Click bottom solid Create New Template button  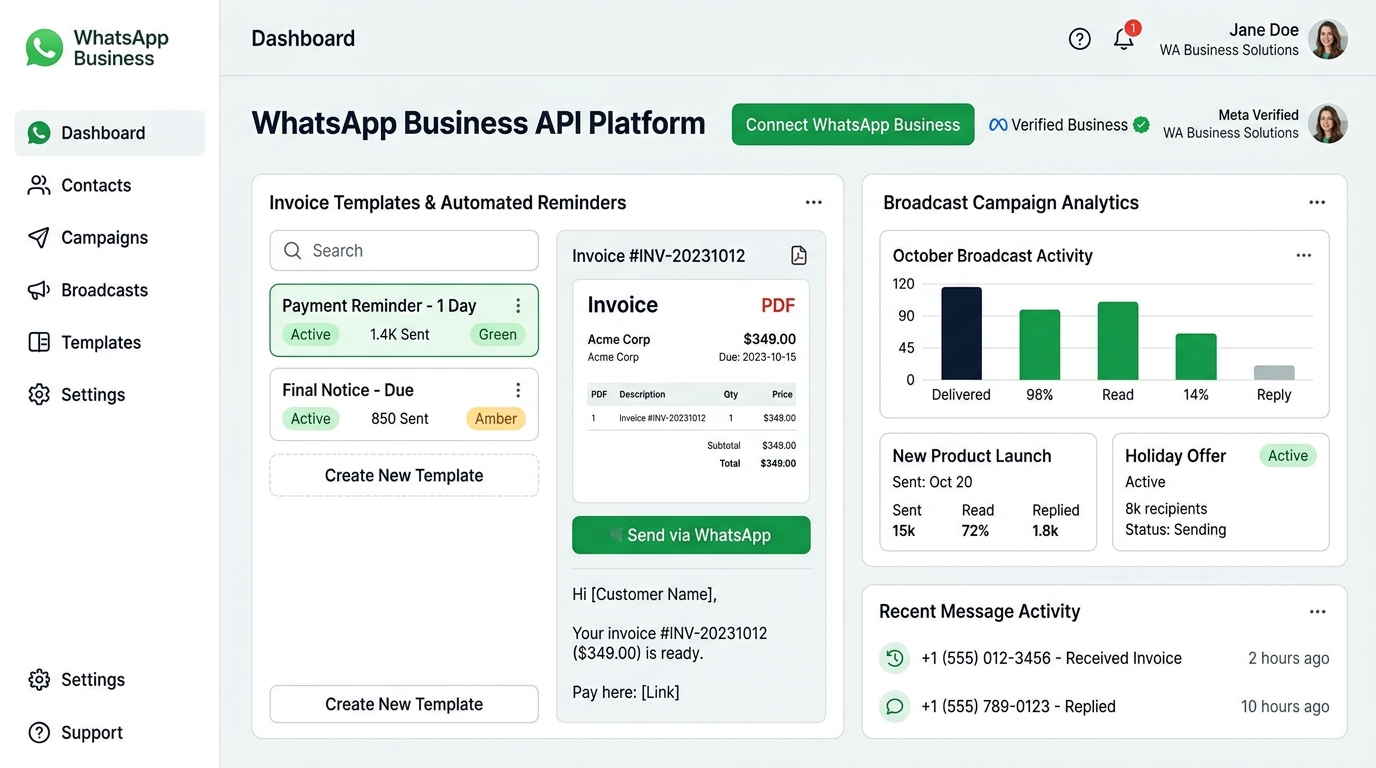point(404,704)
